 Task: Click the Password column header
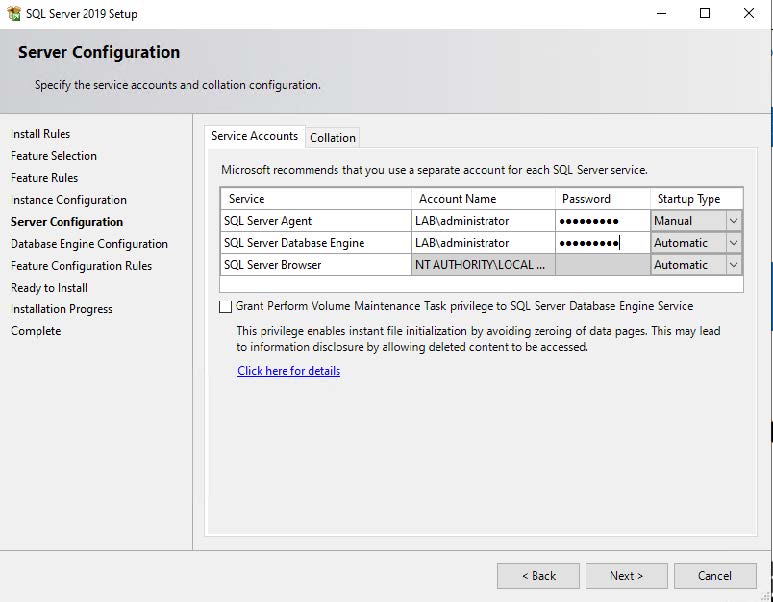click(x=602, y=199)
